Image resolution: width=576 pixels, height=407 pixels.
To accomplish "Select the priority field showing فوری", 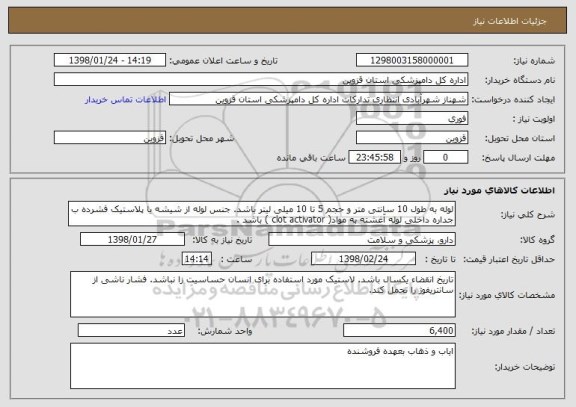I will (412, 119).
